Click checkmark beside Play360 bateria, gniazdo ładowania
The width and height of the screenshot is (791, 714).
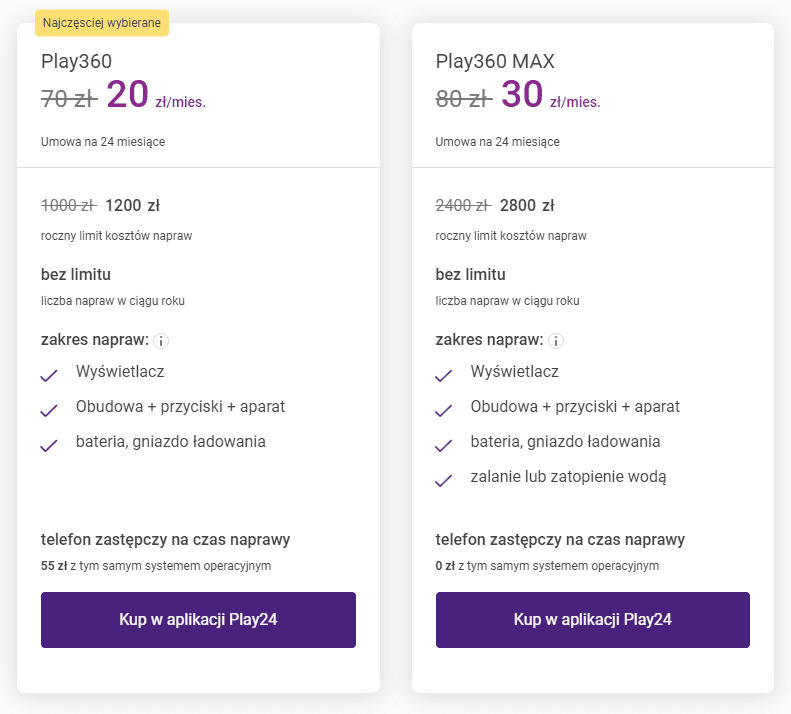(49, 446)
